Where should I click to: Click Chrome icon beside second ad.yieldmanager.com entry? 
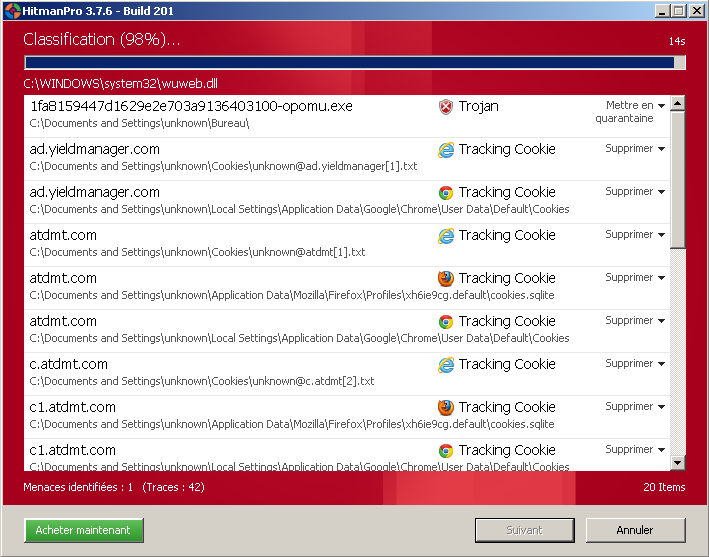[x=446, y=193]
